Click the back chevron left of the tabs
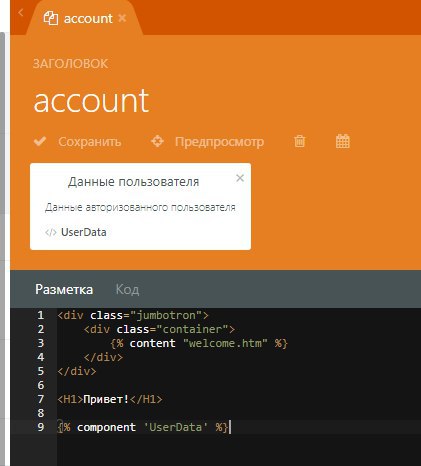Viewport: 421px width, 466px height. click(21, 13)
